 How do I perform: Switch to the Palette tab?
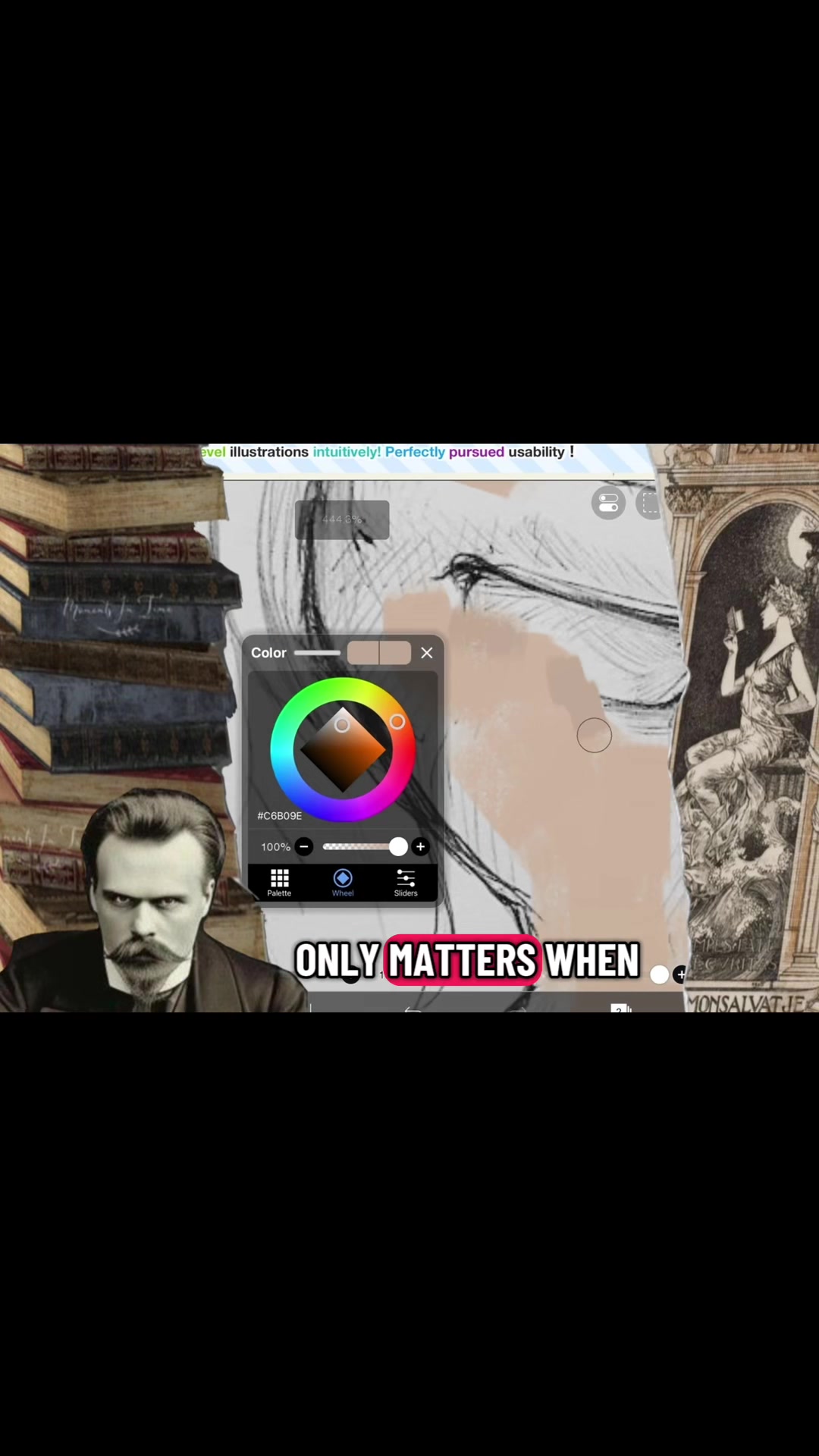(279, 883)
